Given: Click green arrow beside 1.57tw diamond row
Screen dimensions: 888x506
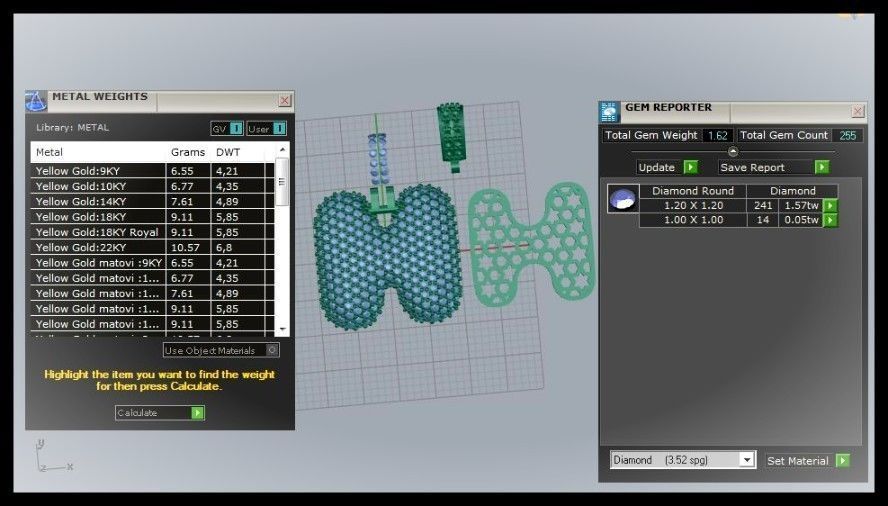Looking at the screenshot, I should tap(830, 206).
